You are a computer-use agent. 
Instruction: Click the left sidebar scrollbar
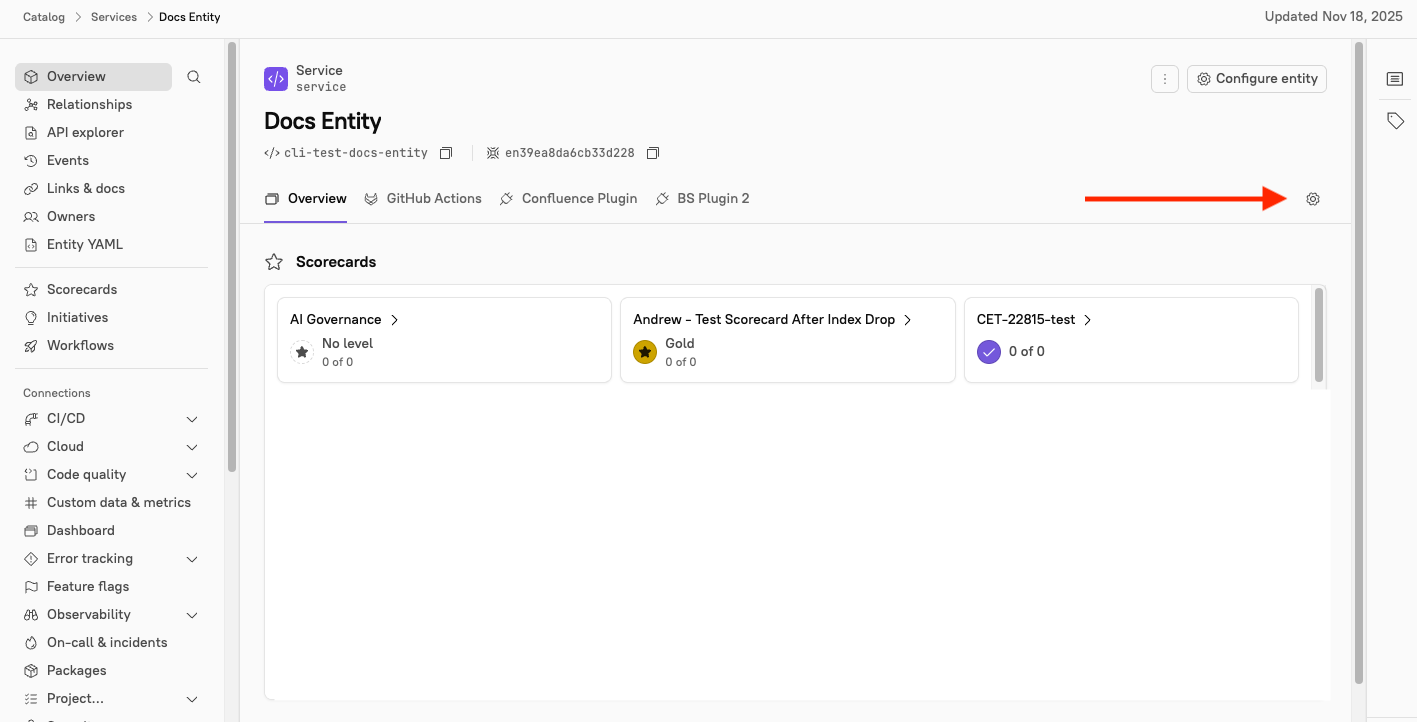pyautogui.click(x=232, y=255)
